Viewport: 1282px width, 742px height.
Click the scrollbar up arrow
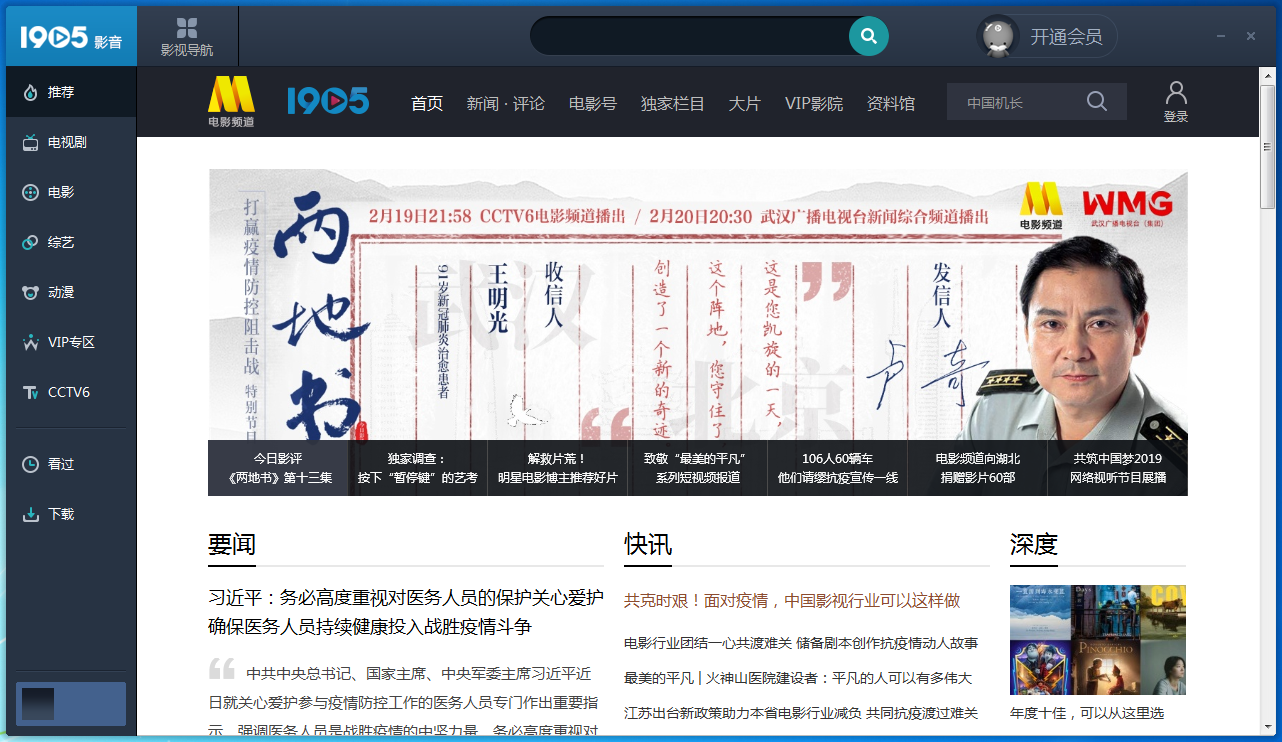tap(1268, 75)
